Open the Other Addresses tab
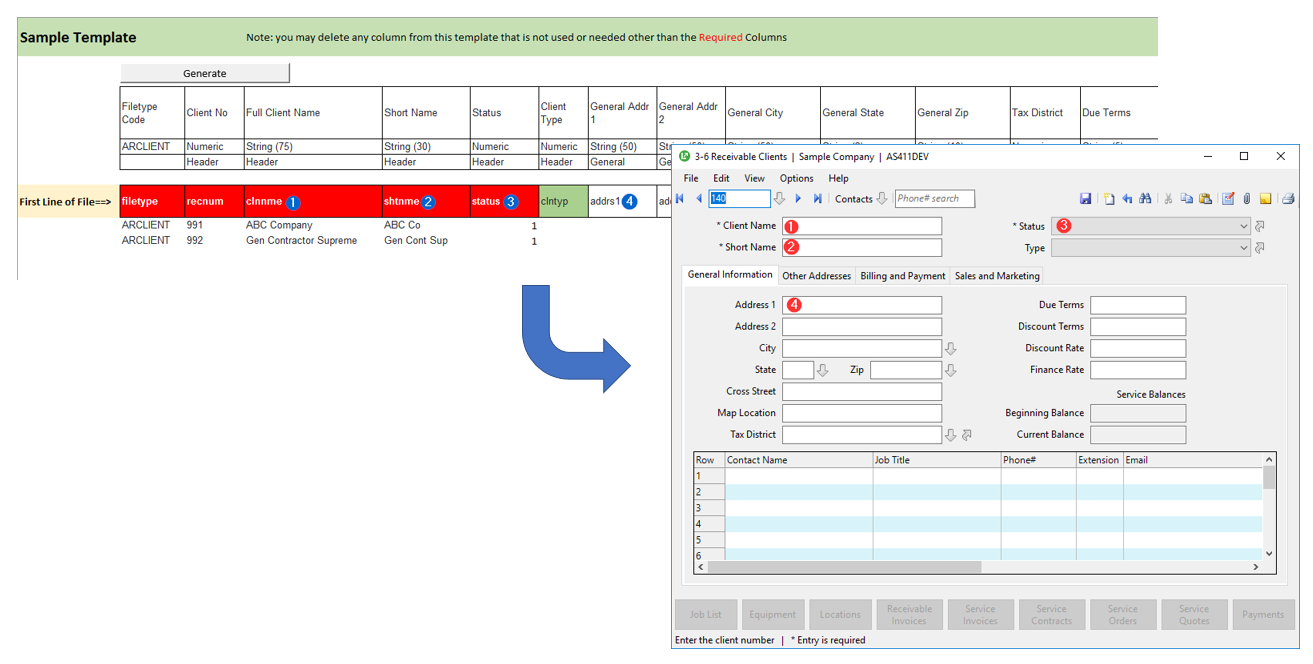 (816, 276)
